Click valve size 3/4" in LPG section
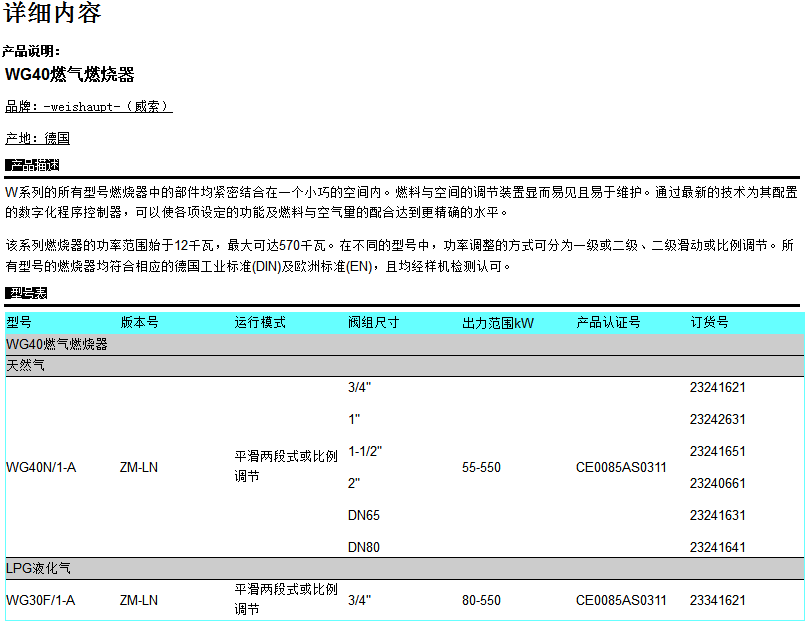The width and height of the screenshot is (812, 625). click(359, 601)
